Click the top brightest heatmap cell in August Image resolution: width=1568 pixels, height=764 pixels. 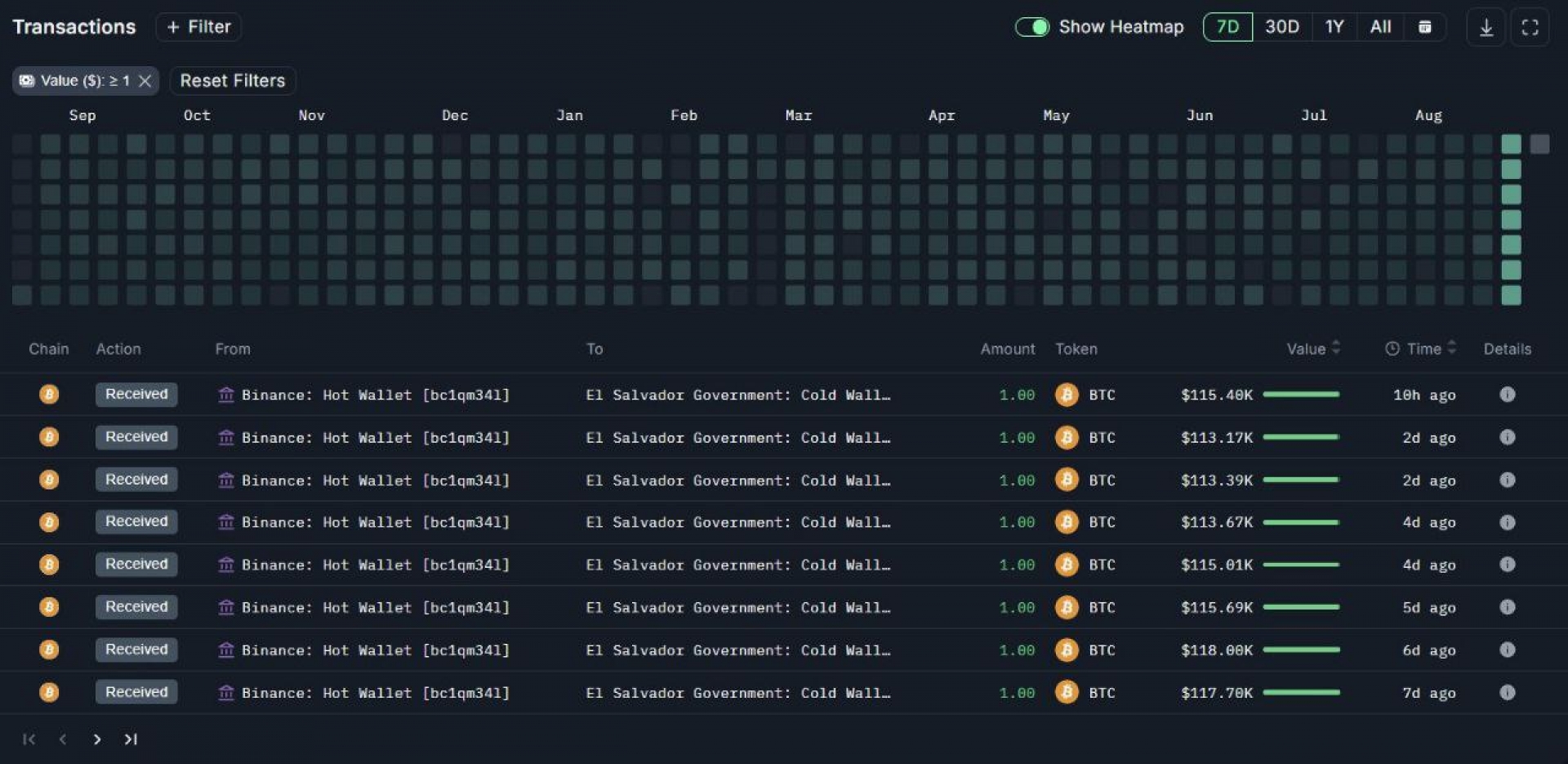click(1511, 145)
